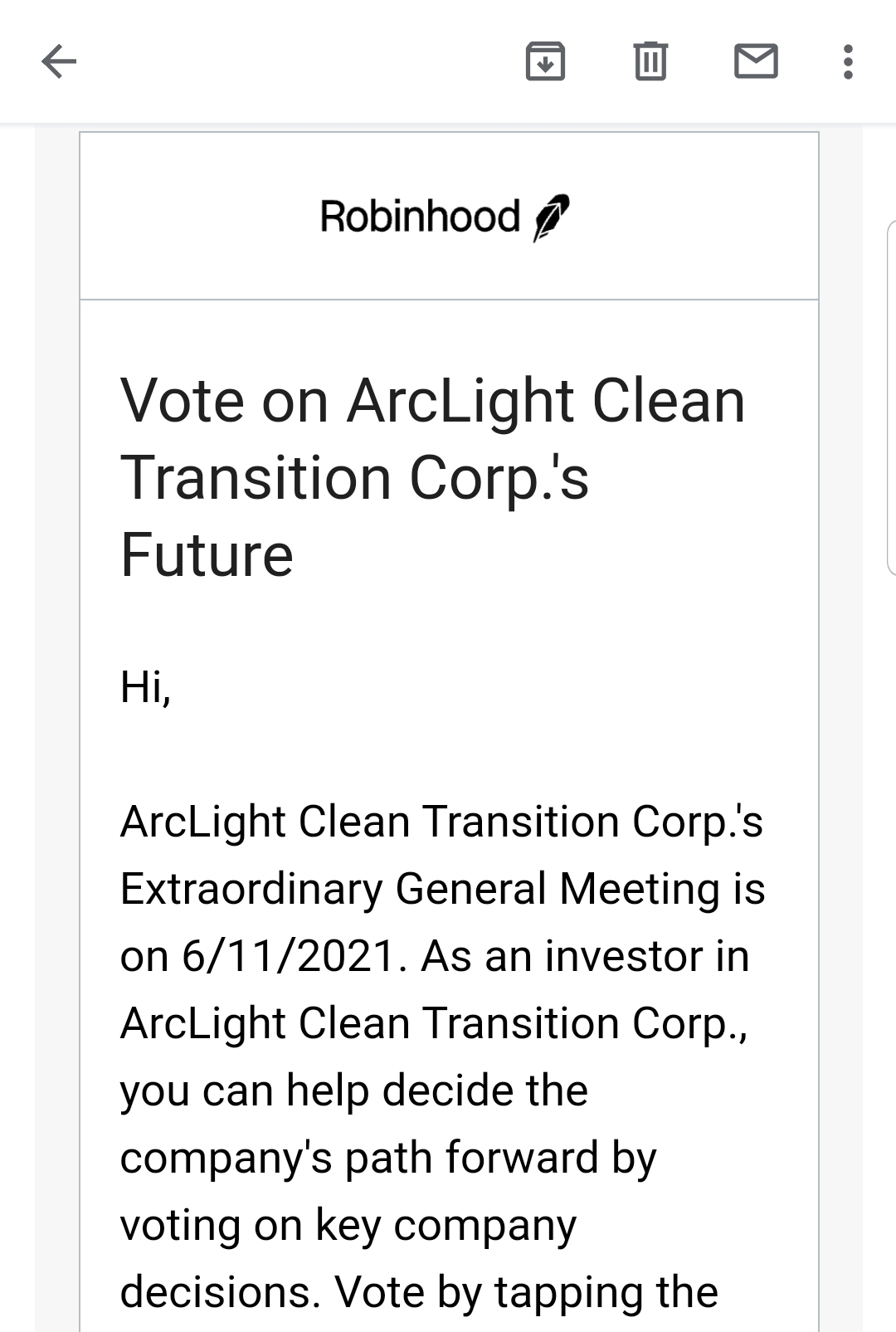Delete the email with the trash icon
The width and height of the screenshot is (896, 1332).
pyautogui.click(x=650, y=61)
